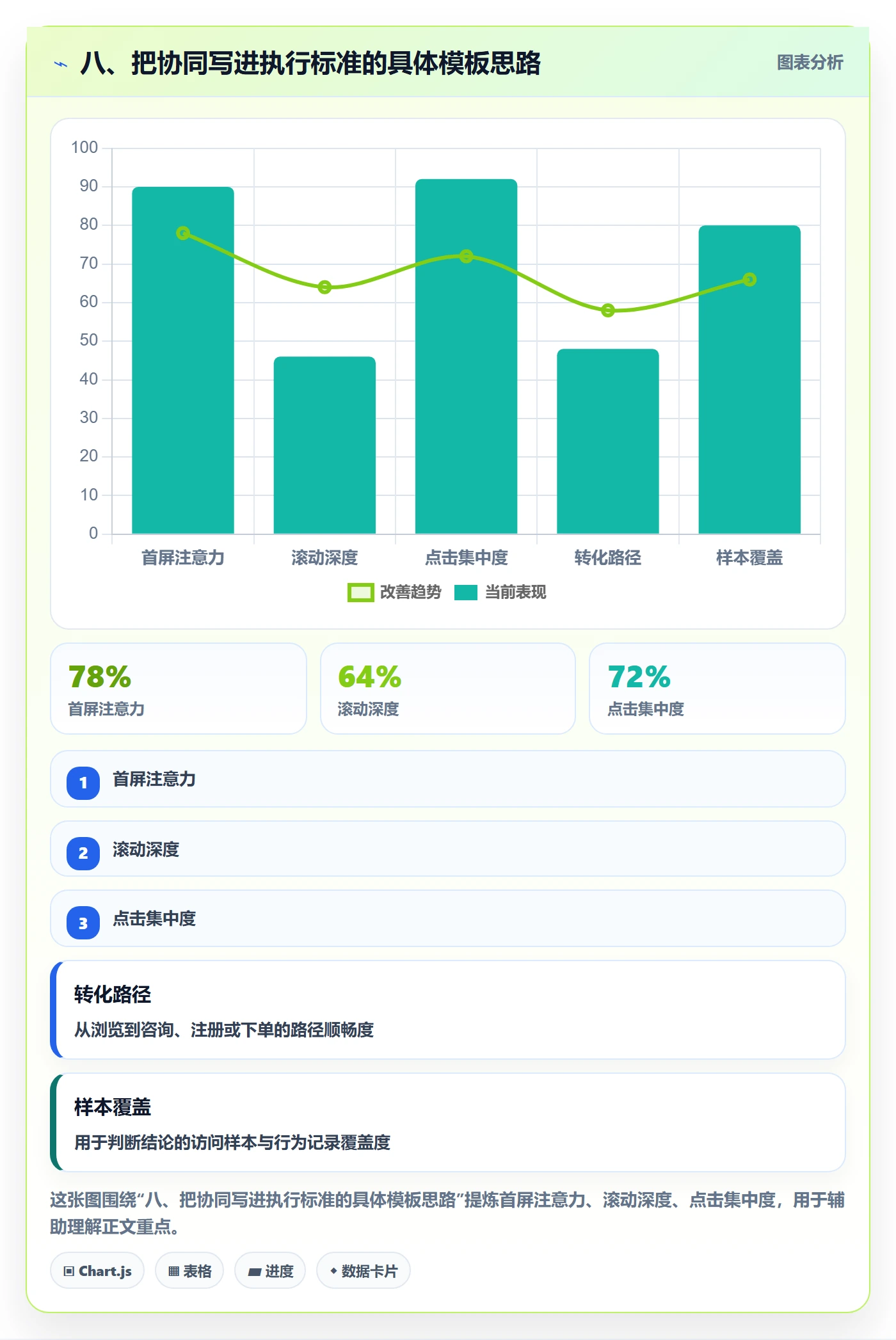Click the trend line point above 转化路径

coord(608,310)
